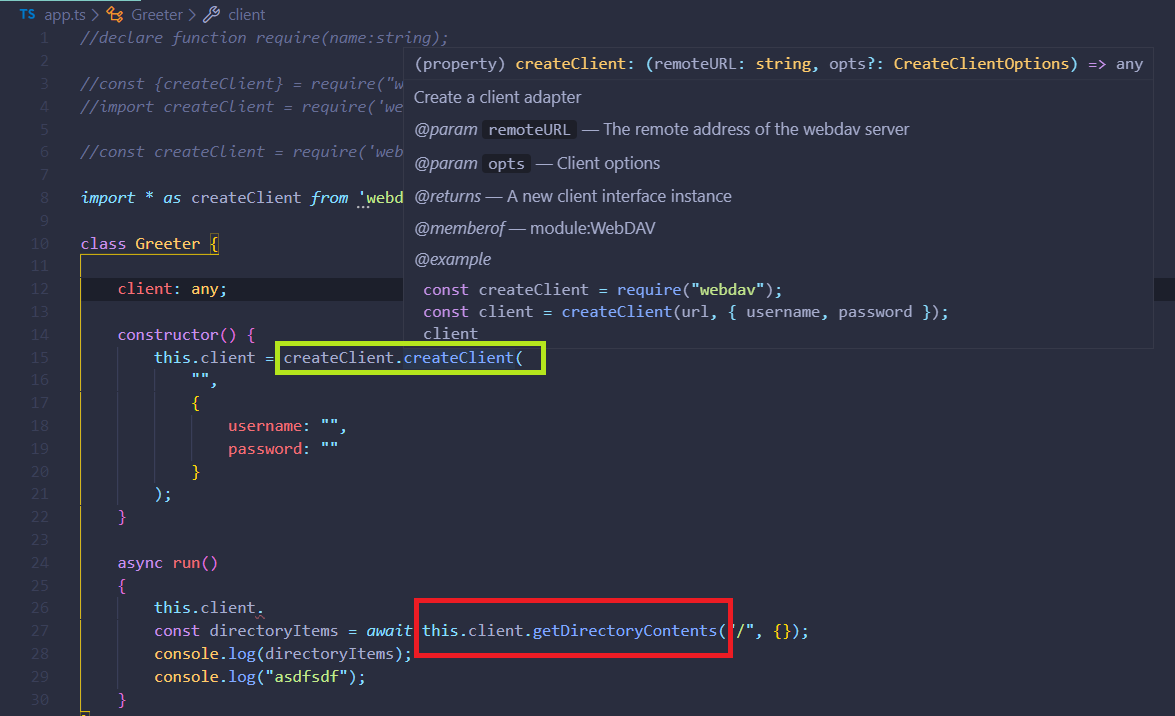The image size is (1175, 716).
Task: Click the TS file icon in breadcrumb
Action: (x=27, y=14)
